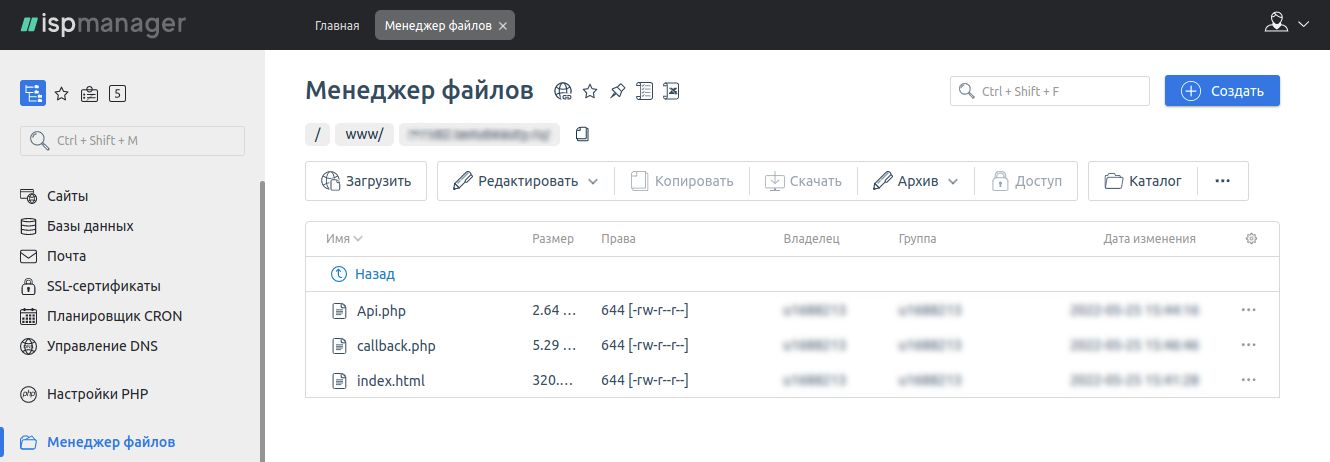The image size is (1330, 462).
Task: Click the 5.29 size in the callback.php row
Action: (555, 346)
